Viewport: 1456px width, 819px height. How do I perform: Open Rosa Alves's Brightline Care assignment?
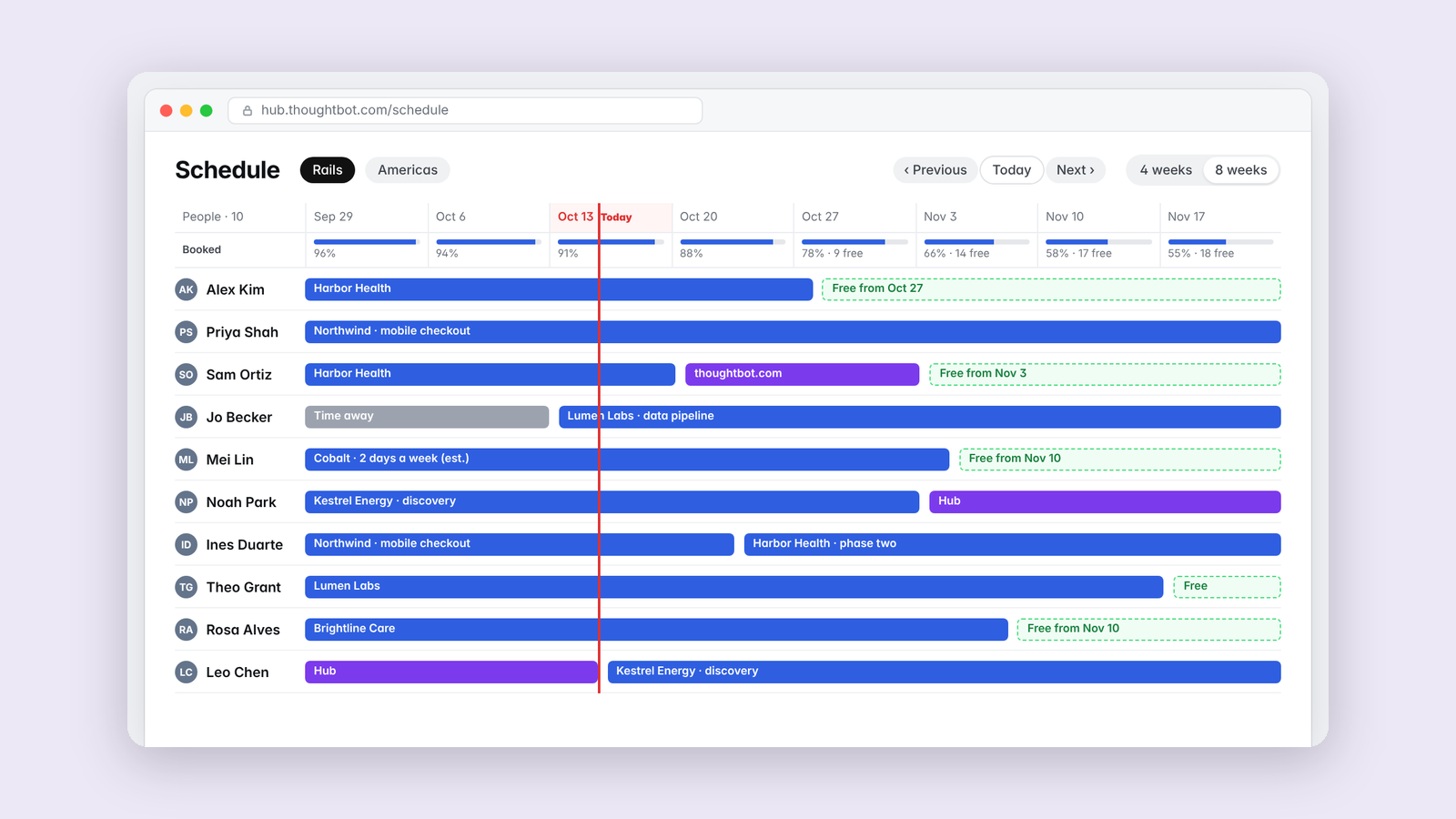click(x=656, y=630)
